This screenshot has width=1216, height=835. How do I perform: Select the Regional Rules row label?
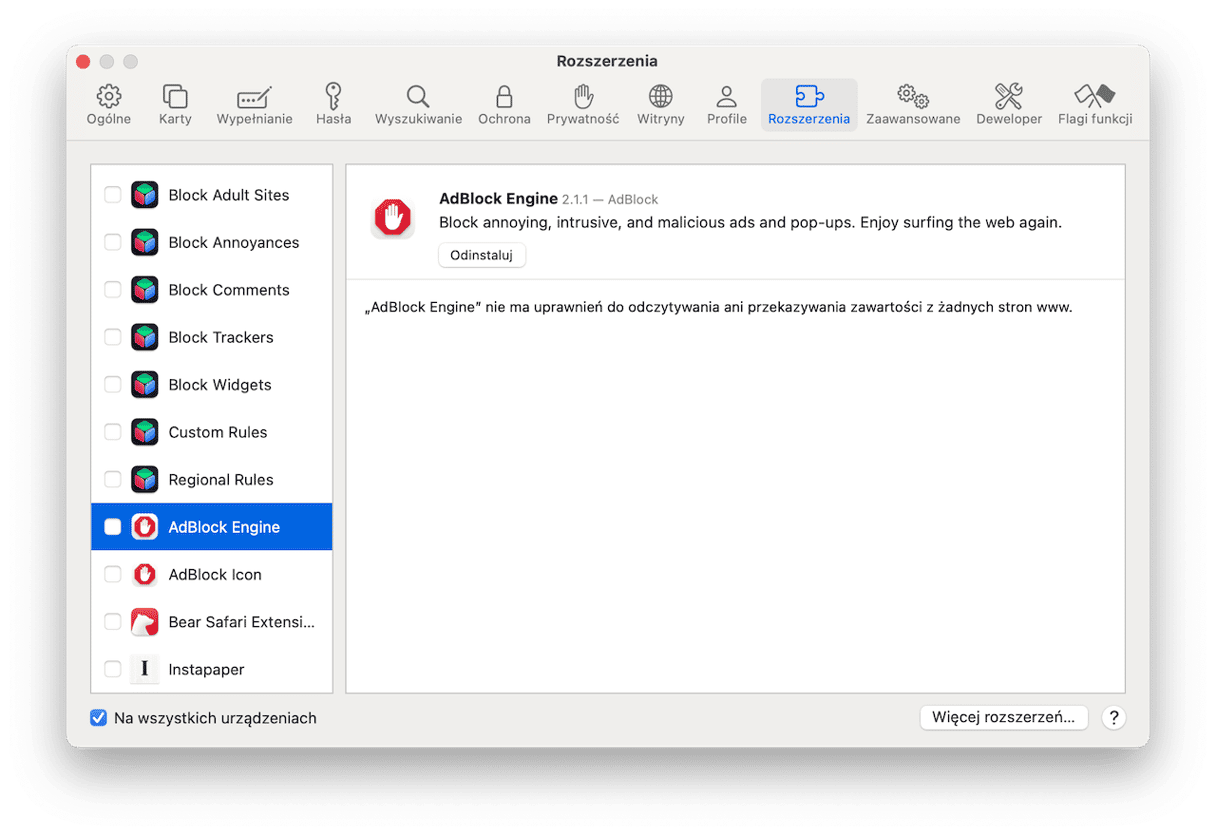[x=221, y=480]
